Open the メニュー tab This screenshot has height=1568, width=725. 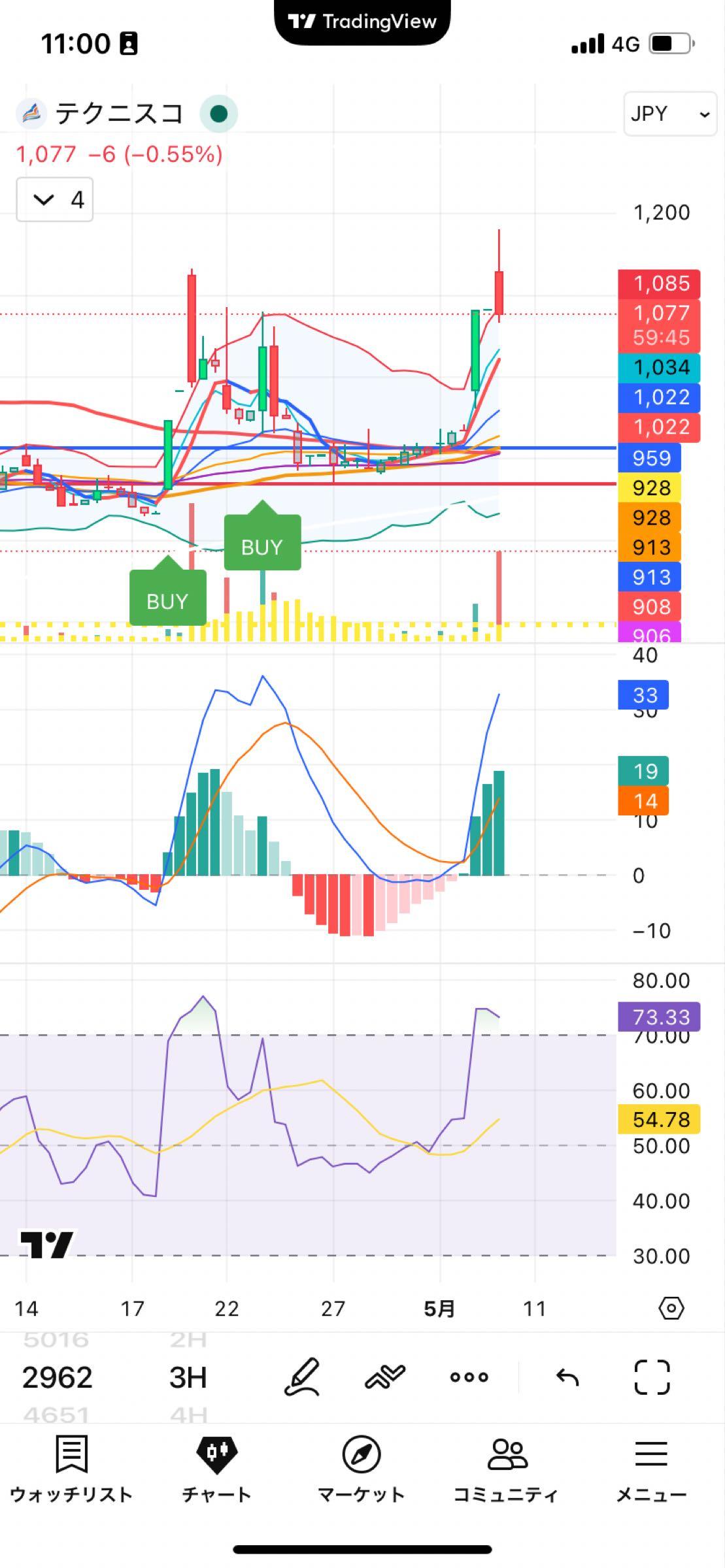point(651,1469)
